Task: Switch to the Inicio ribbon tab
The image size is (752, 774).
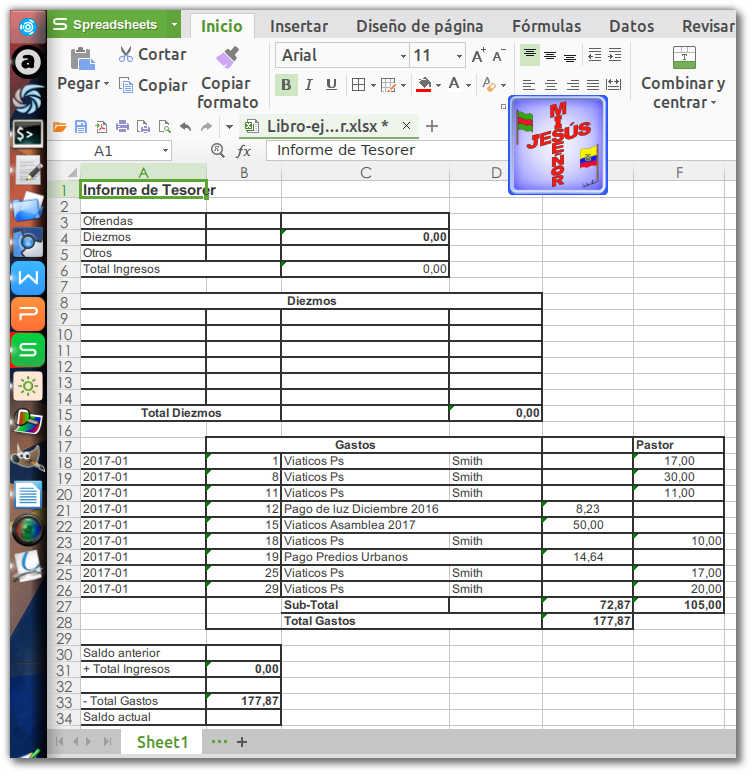Action: pos(222,26)
